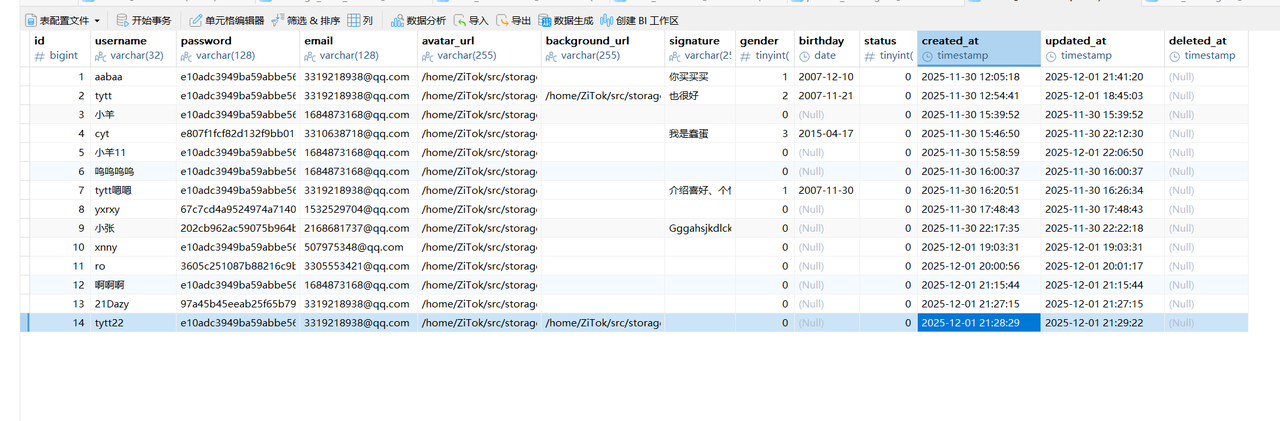Viewport: 1280px width, 421px height.
Task: Open 数据生成 data generation
Action: (566, 20)
